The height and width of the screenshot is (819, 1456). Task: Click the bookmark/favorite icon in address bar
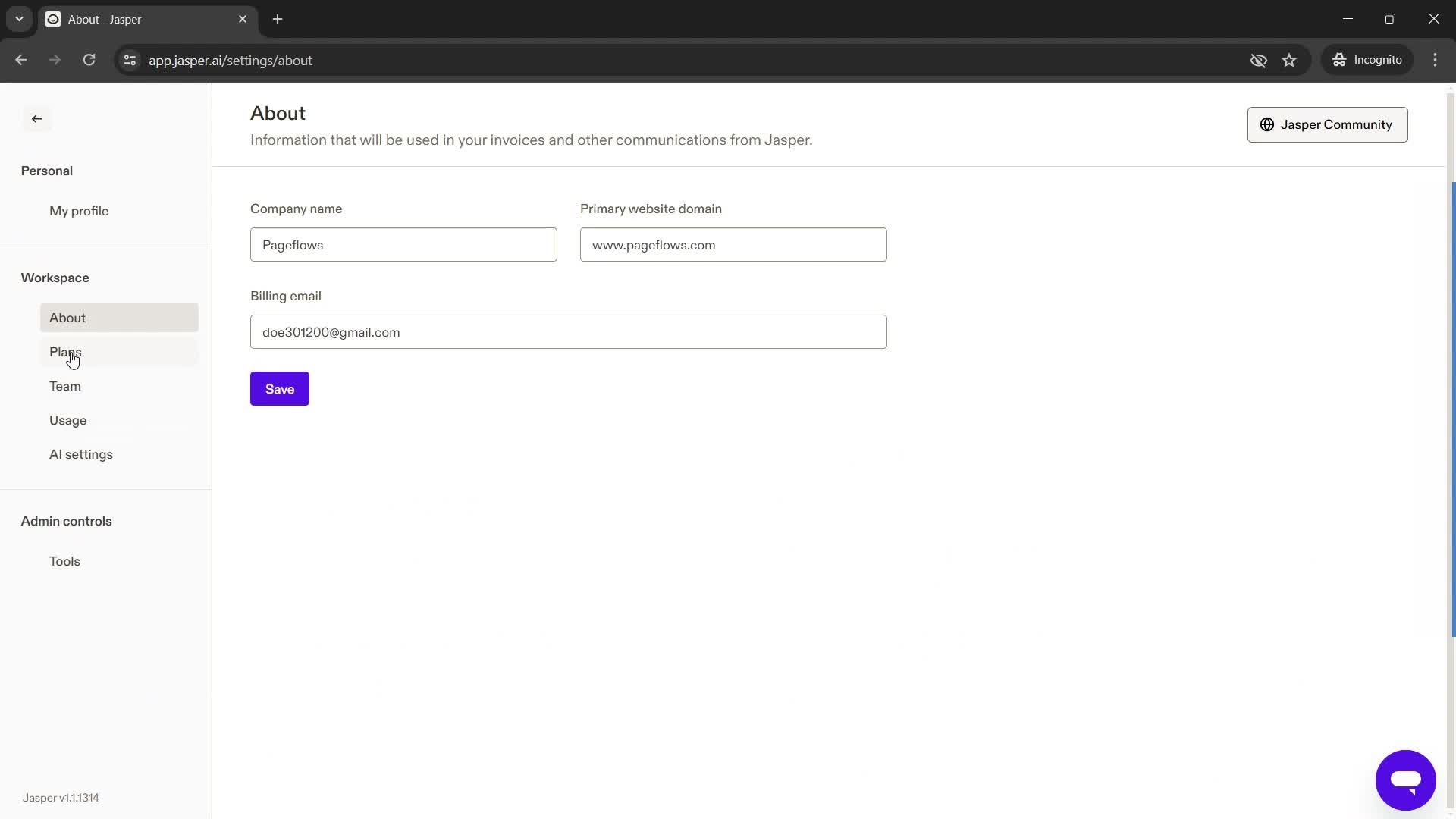pyautogui.click(x=1291, y=60)
